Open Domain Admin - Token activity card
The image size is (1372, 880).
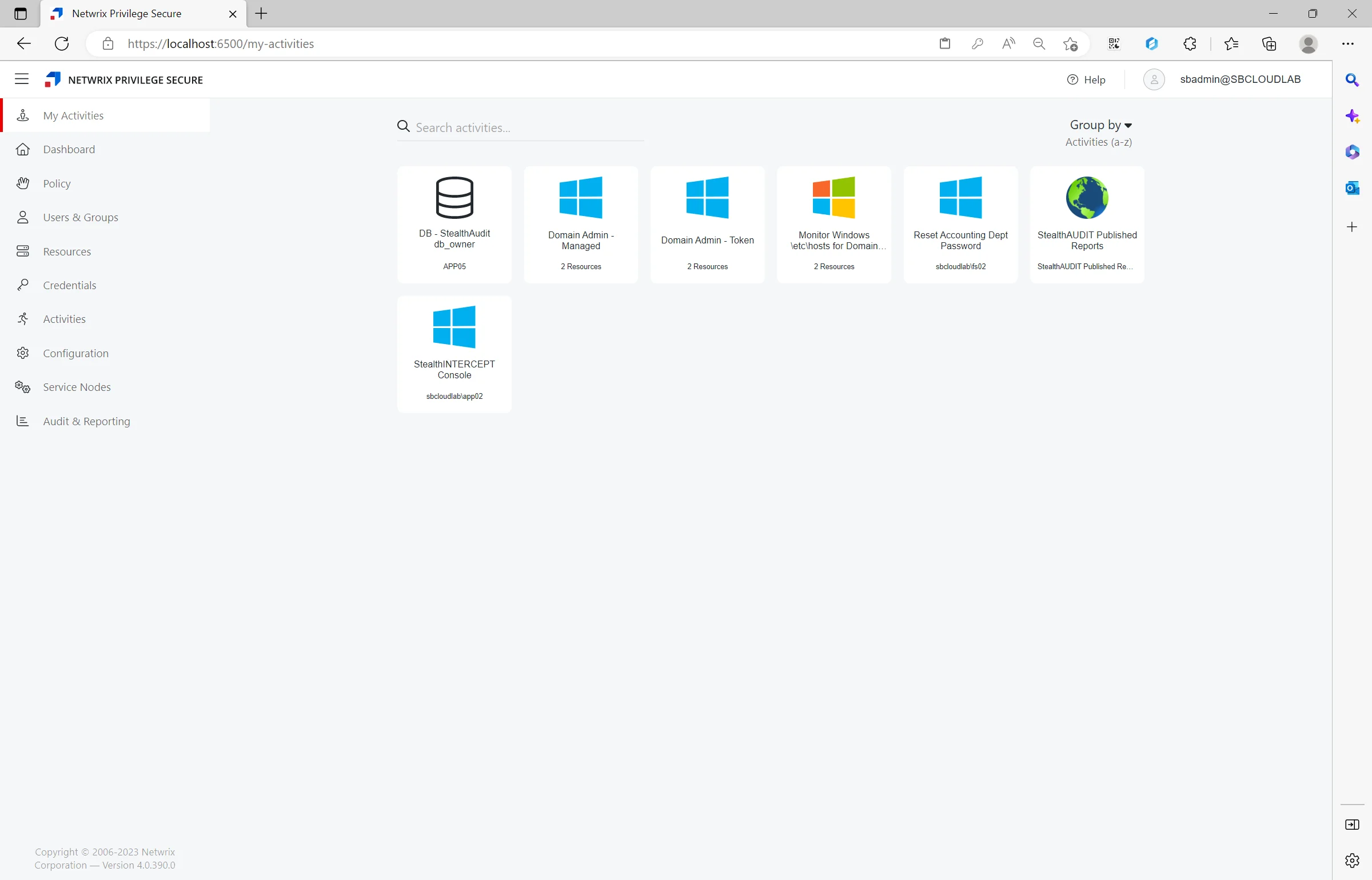[707, 225]
